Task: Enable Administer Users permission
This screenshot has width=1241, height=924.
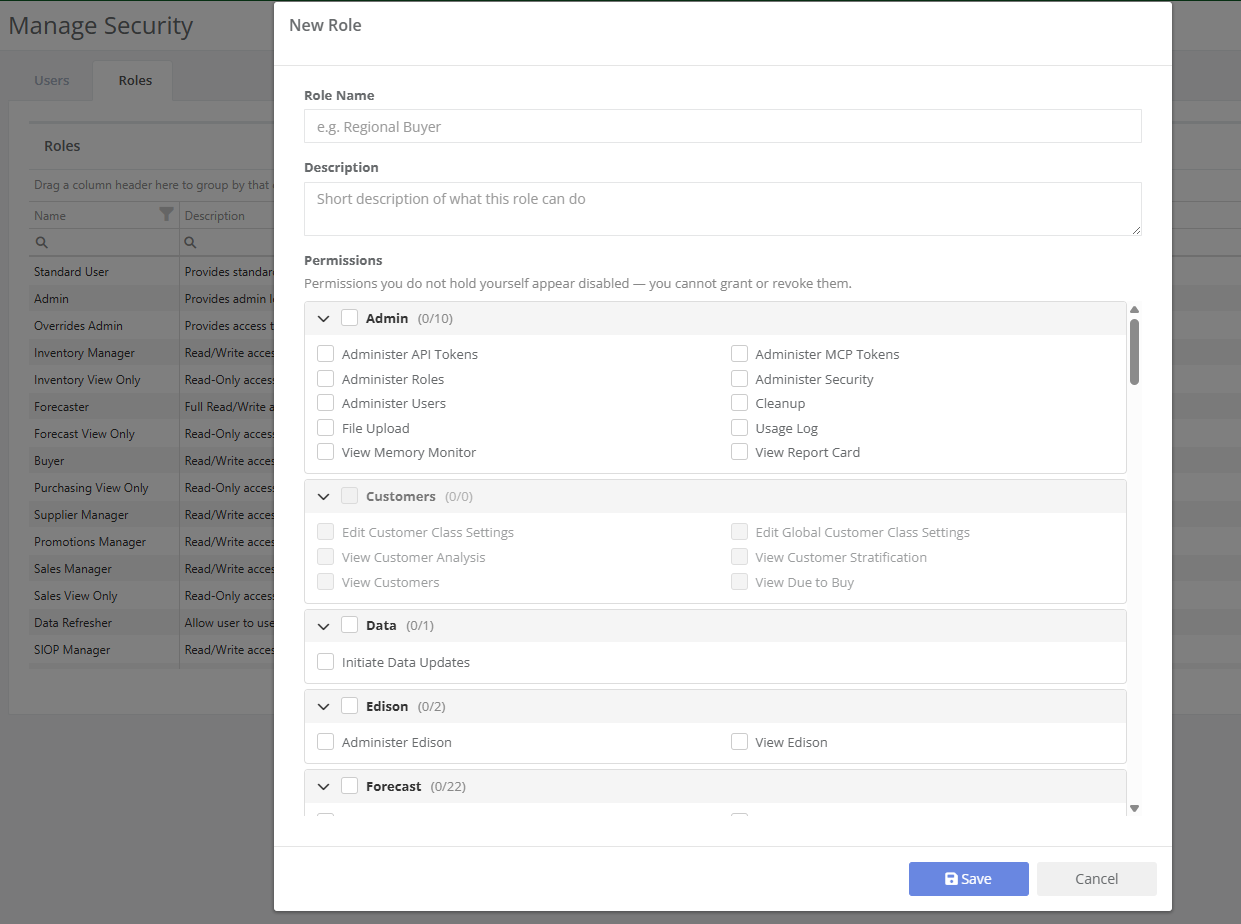Action: [x=325, y=403]
